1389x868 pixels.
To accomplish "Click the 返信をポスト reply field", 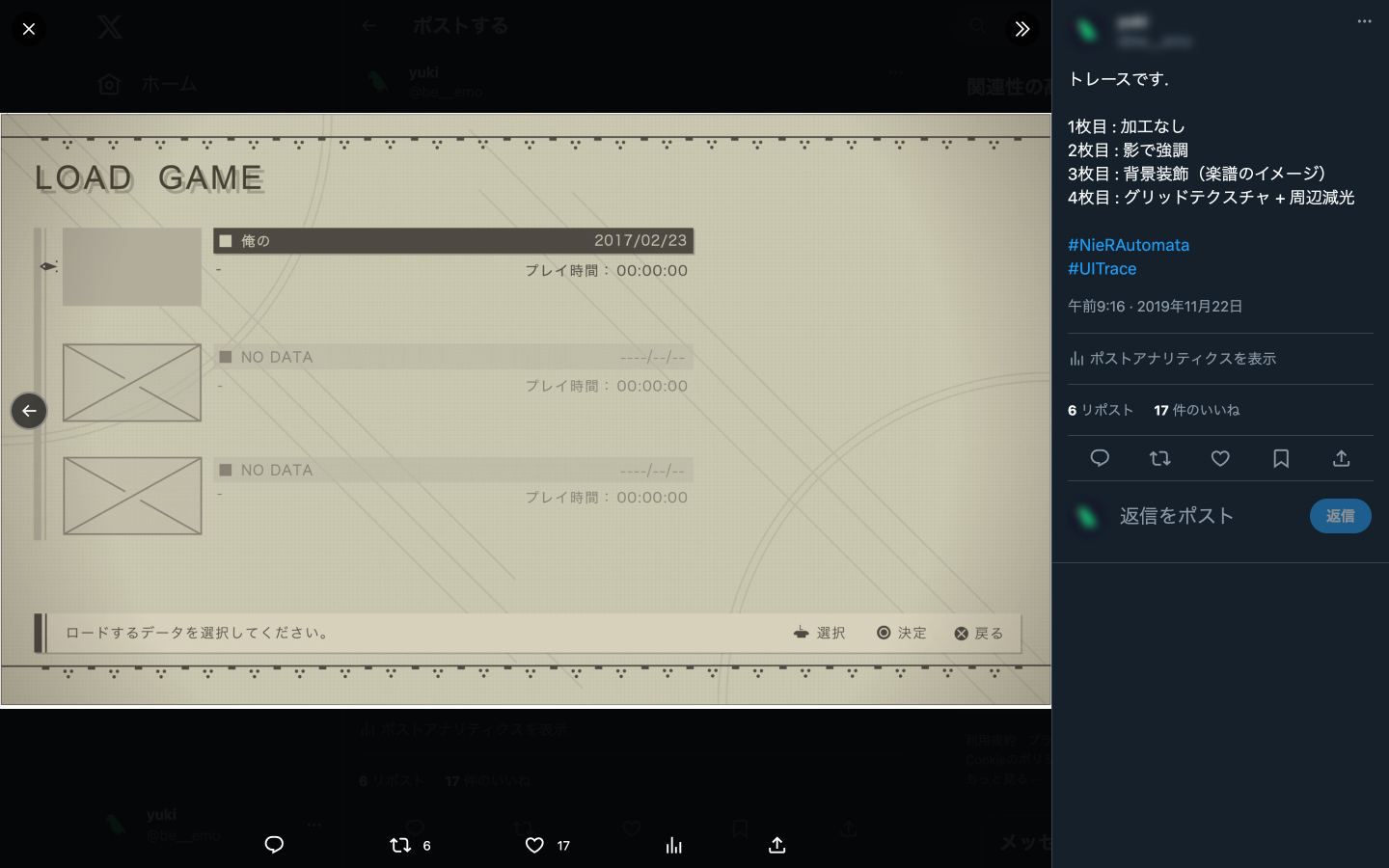I will pyautogui.click(x=1177, y=516).
